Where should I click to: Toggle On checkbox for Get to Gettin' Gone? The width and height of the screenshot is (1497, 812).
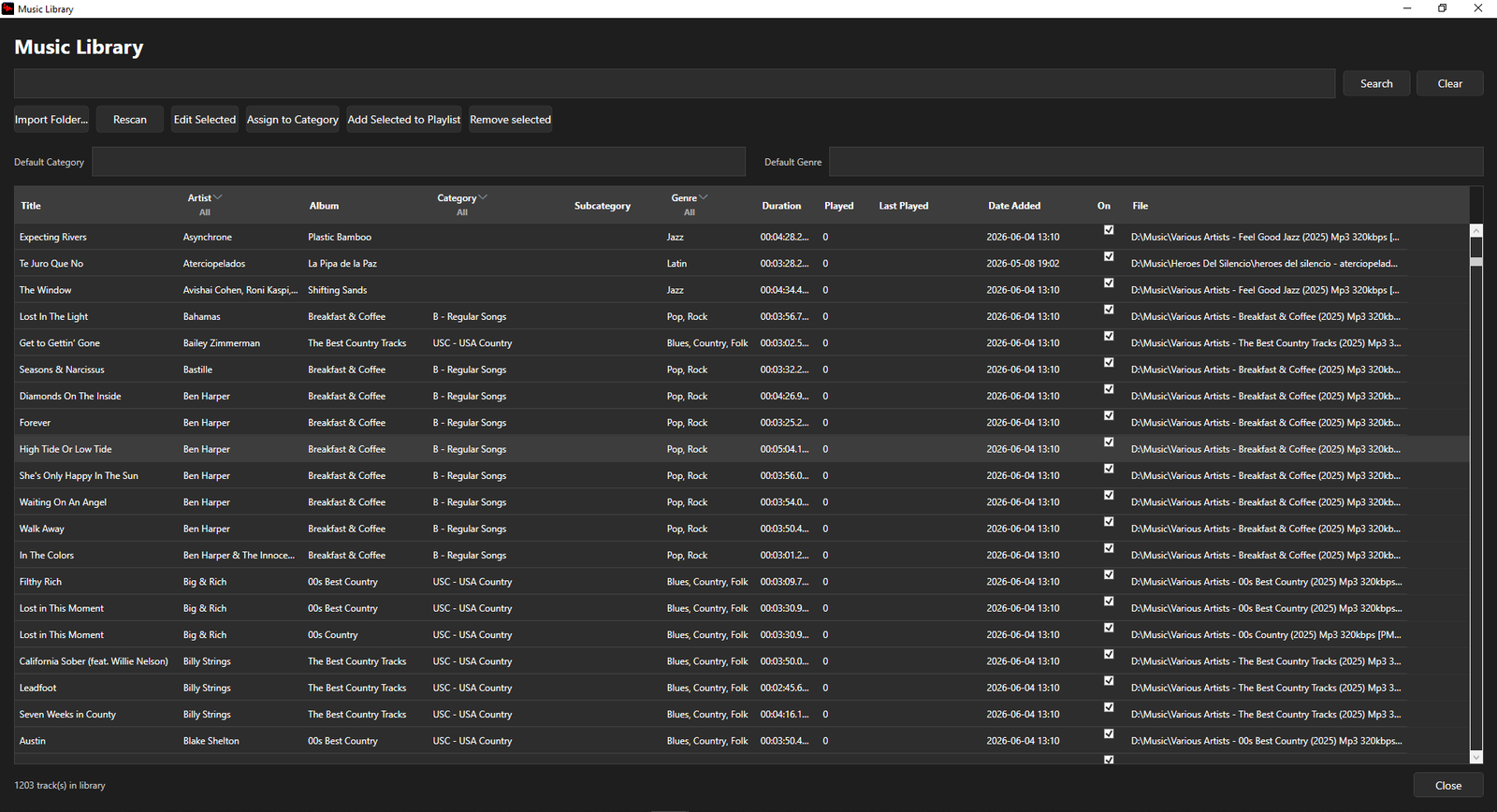pos(1109,336)
